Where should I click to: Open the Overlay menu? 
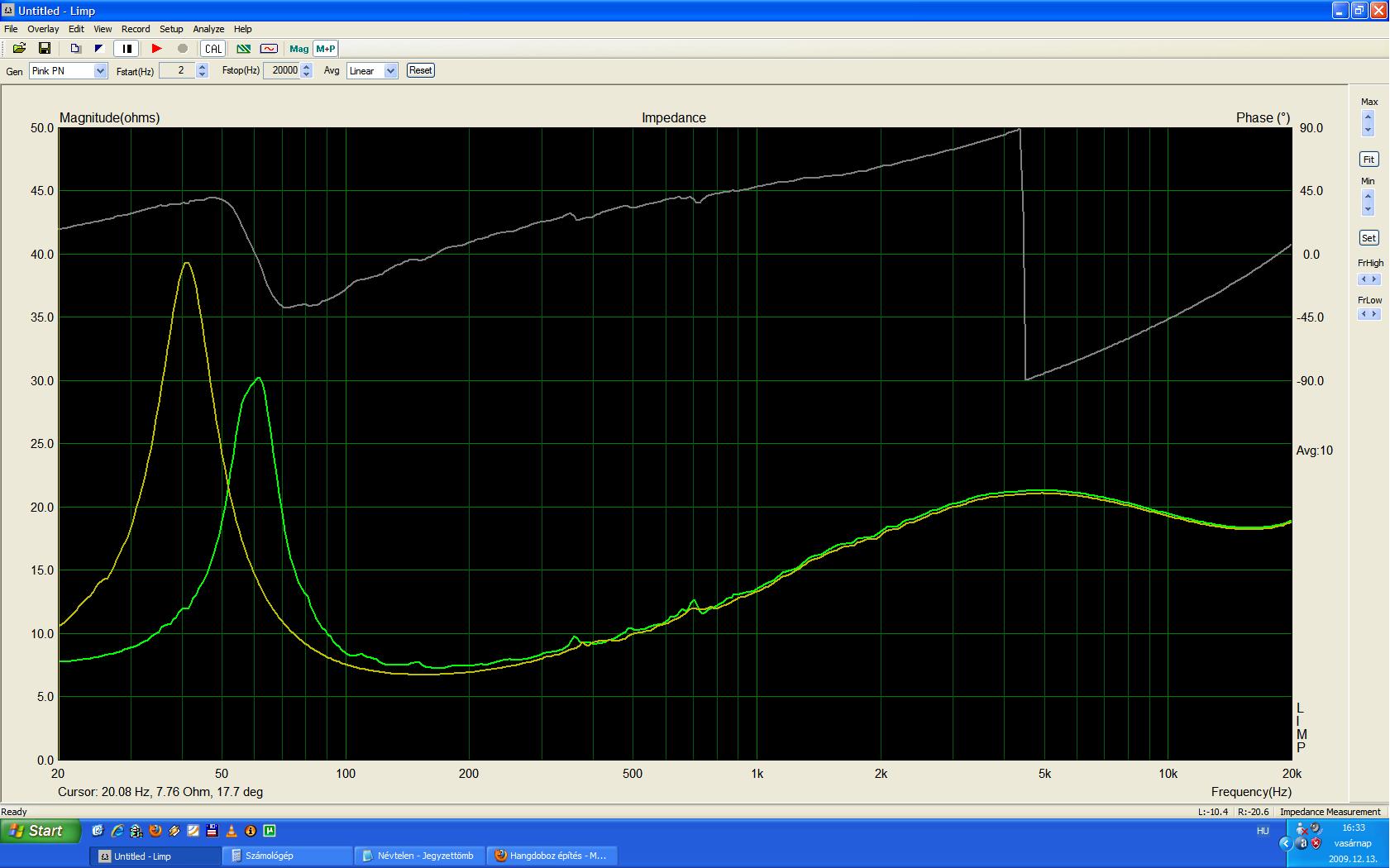point(43,29)
